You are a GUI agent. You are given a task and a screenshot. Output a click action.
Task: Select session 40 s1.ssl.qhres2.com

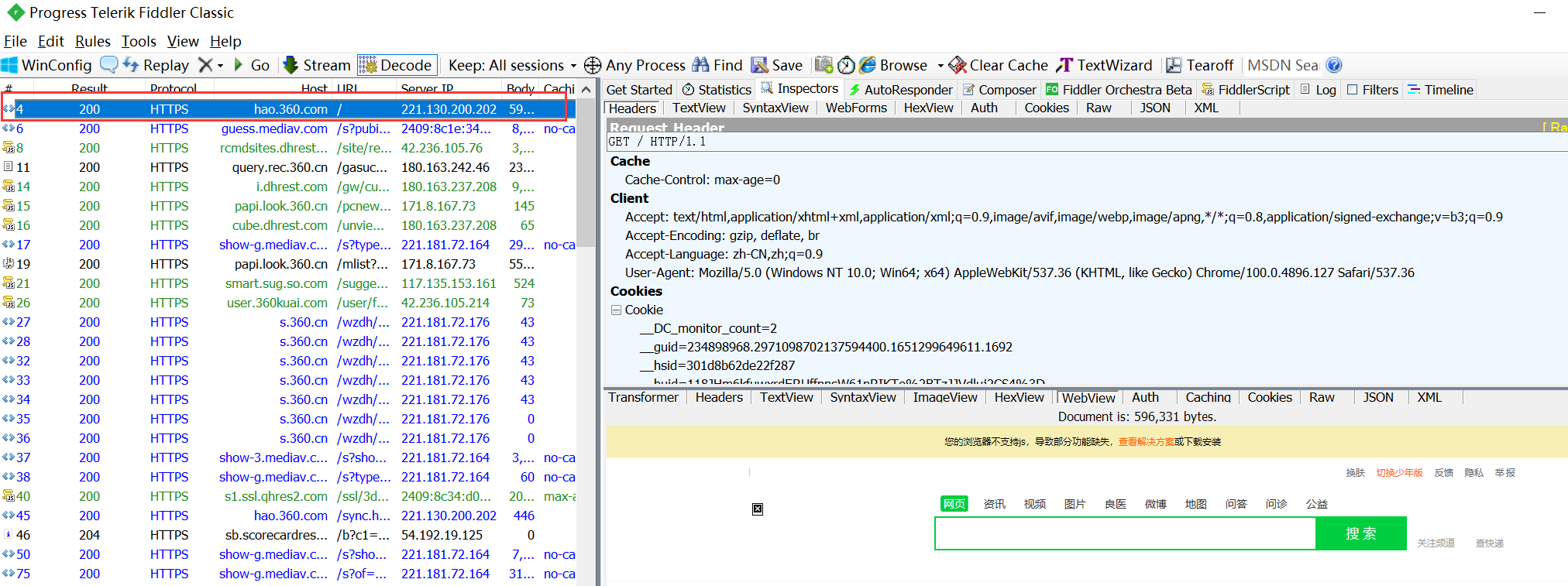tap(287, 496)
